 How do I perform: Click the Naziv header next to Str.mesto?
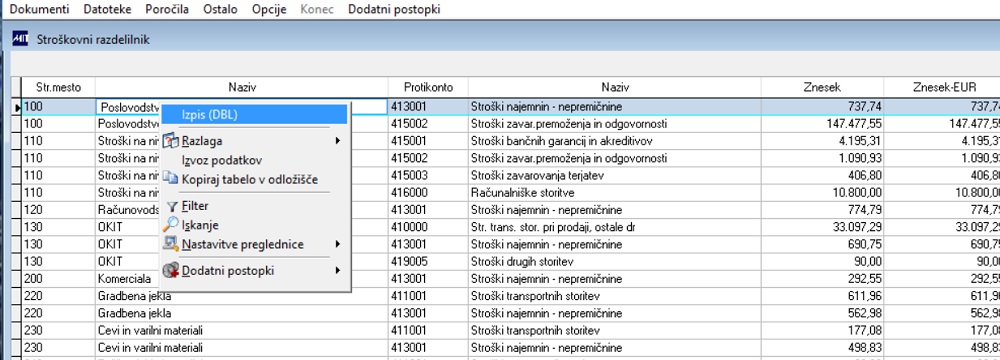(x=242, y=87)
